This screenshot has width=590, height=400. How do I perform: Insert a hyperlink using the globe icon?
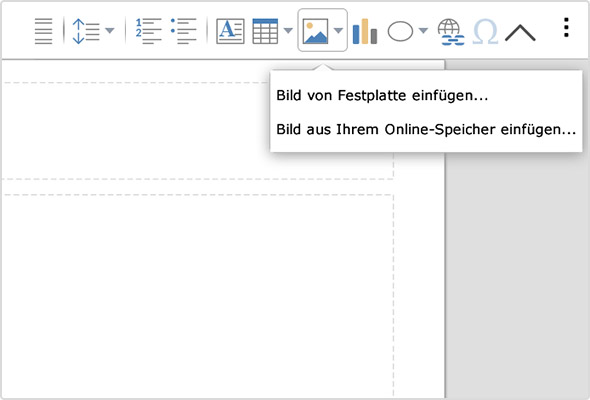451,32
